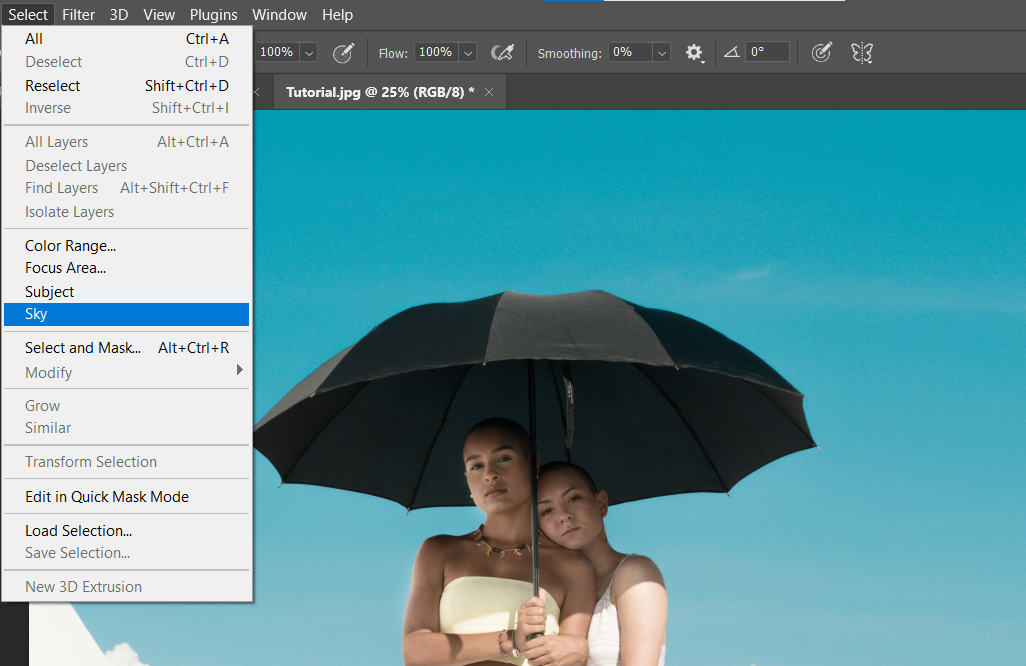Open Select and Mask option
This screenshot has width=1026, height=666.
coord(83,348)
